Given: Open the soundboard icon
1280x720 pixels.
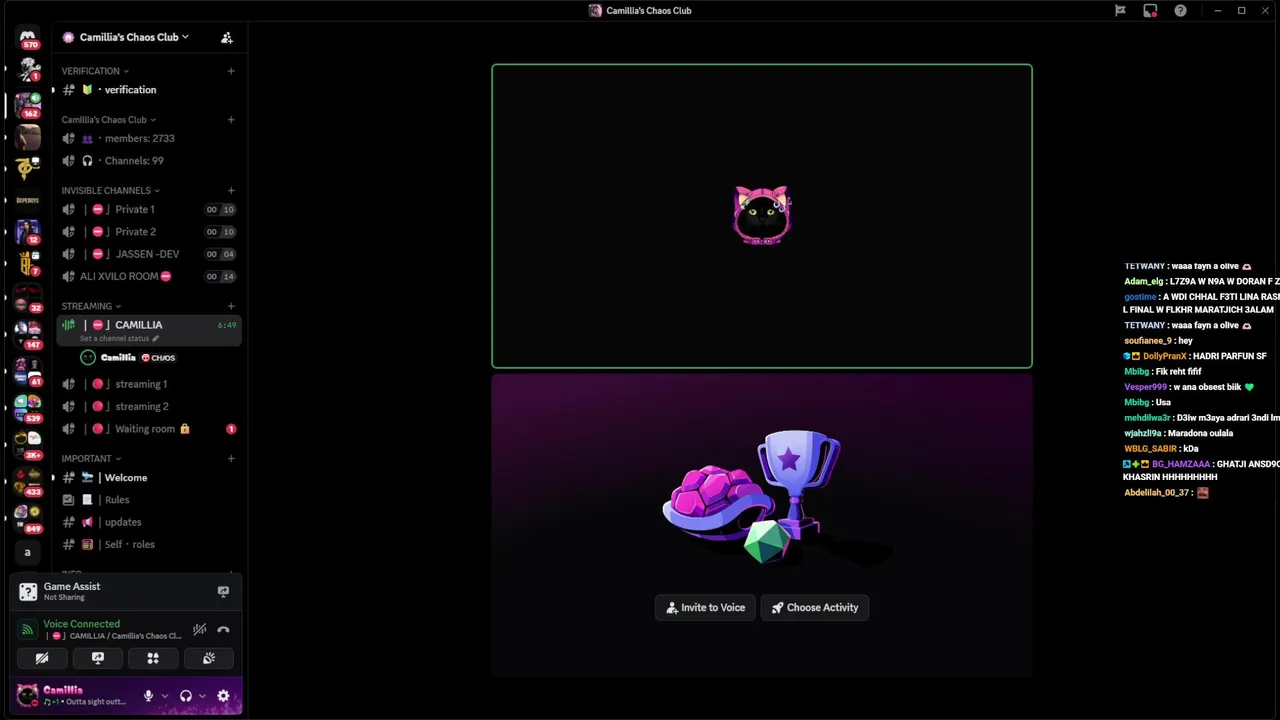Looking at the screenshot, I should [x=209, y=658].
